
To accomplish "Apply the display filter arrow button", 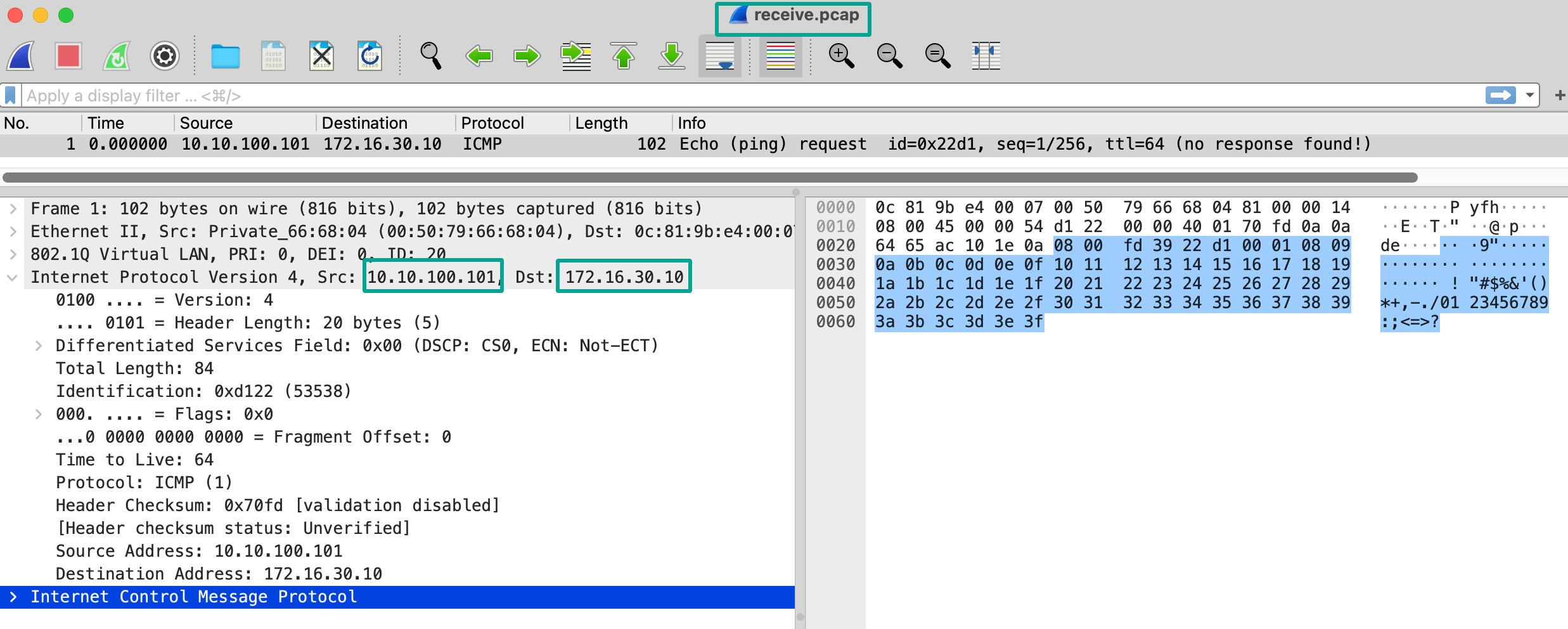I will coord(1500,96).
